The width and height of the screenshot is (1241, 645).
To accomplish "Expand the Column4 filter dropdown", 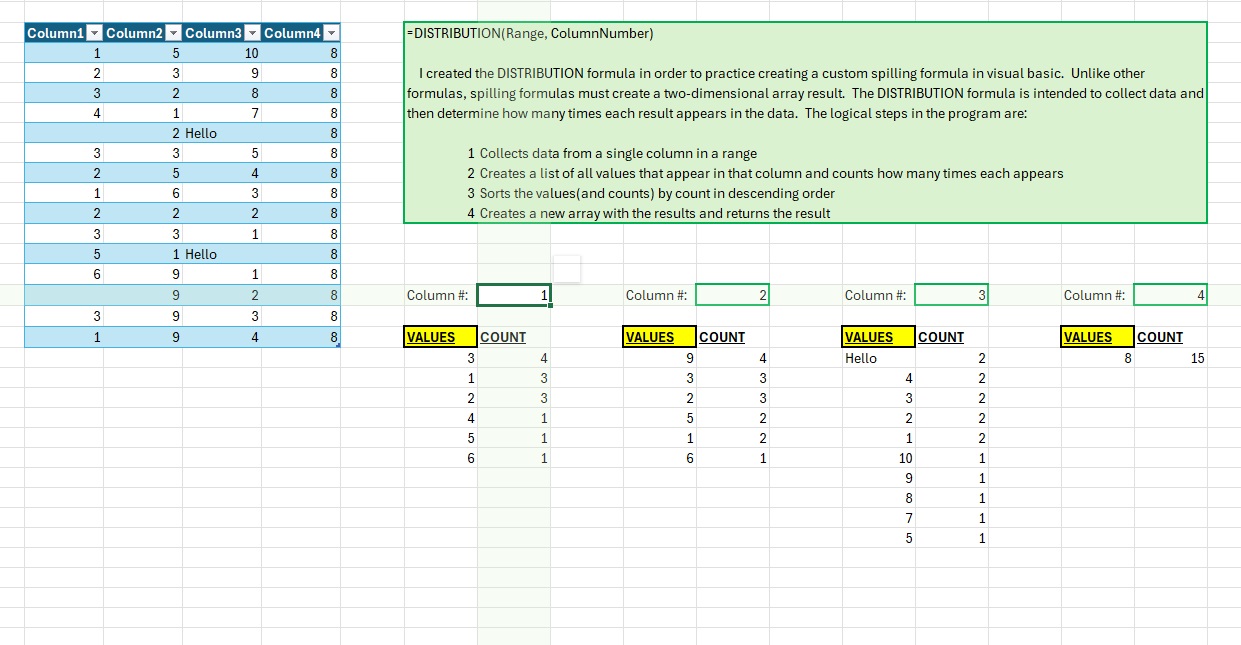I will (331, 34).
